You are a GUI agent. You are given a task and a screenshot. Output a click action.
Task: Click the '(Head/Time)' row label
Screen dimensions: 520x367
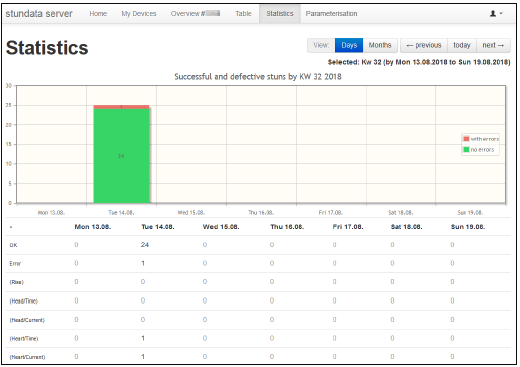24,301
